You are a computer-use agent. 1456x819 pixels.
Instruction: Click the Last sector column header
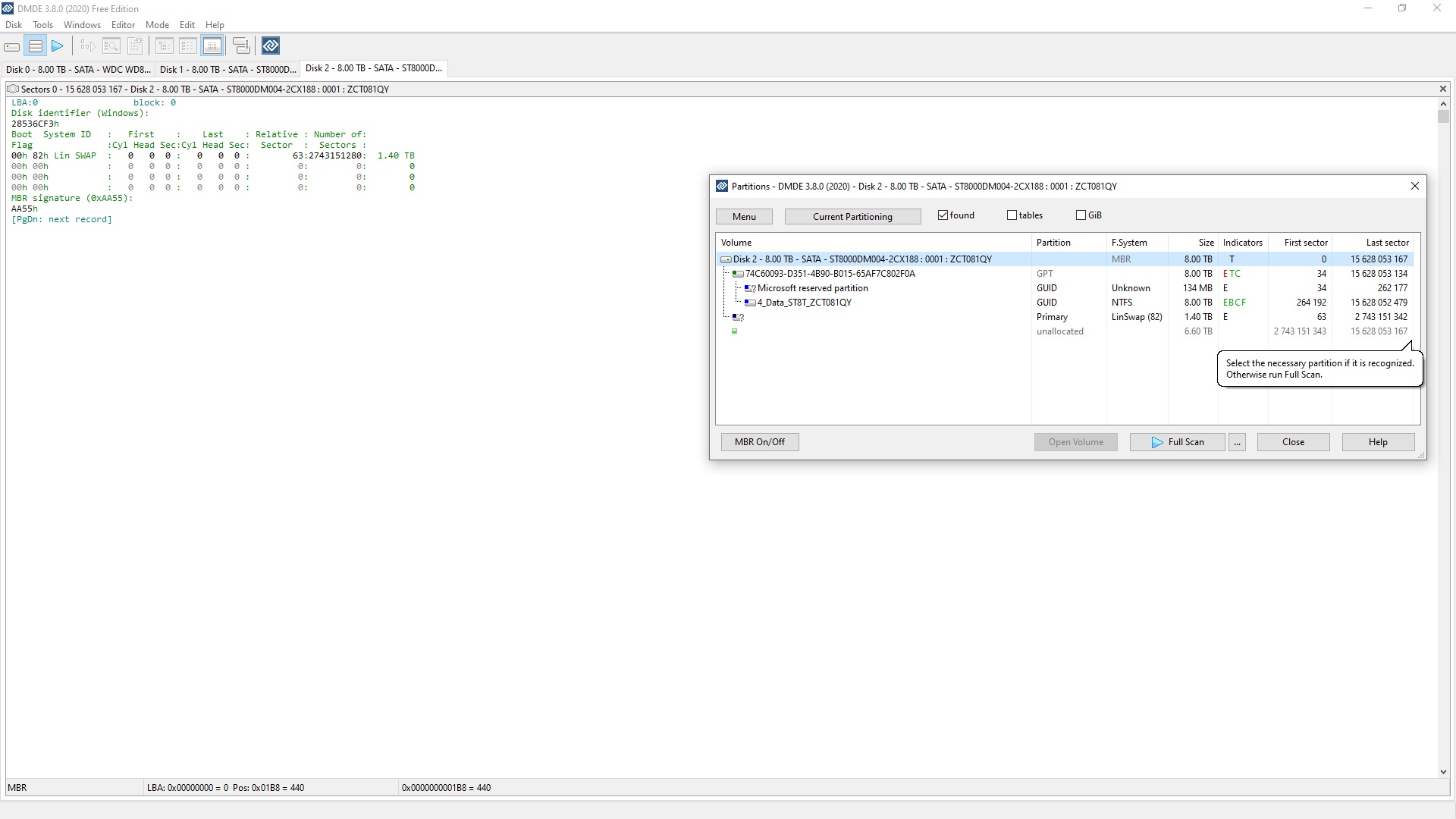[1373, 243]
